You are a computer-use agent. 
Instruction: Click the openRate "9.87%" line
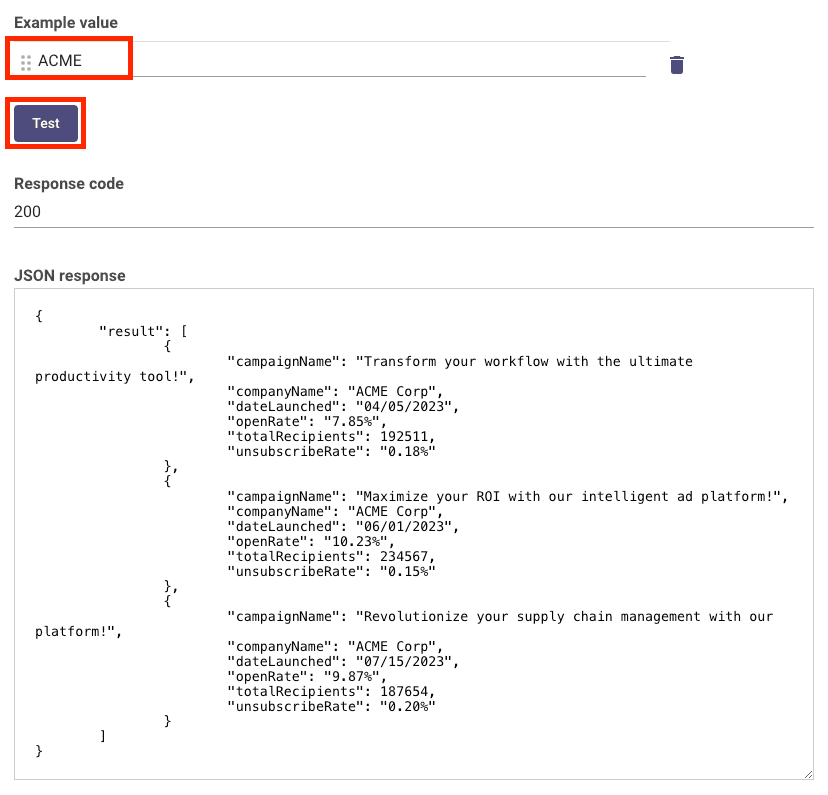click(x=307, y=676)
